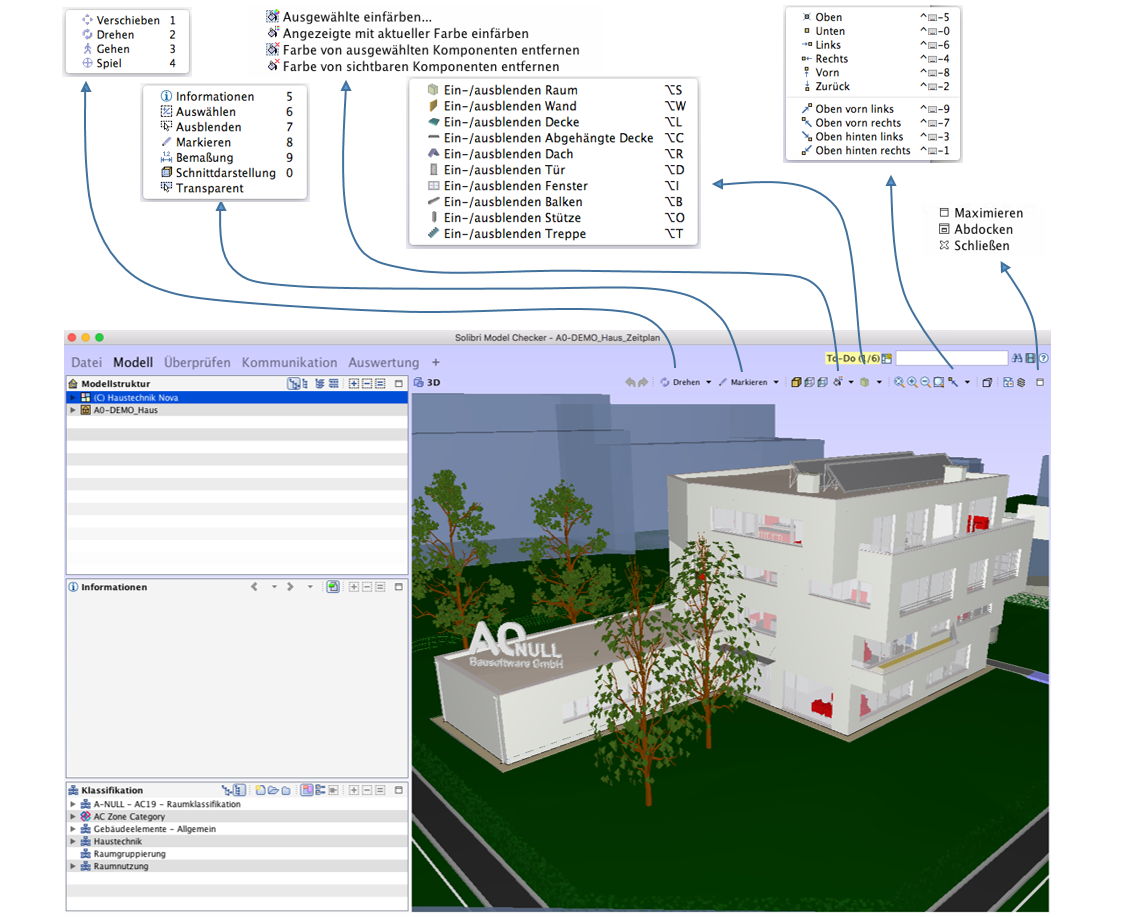Expand all nodes in Modellstruktur panel

pyautogui.click(x=353, y=384)
